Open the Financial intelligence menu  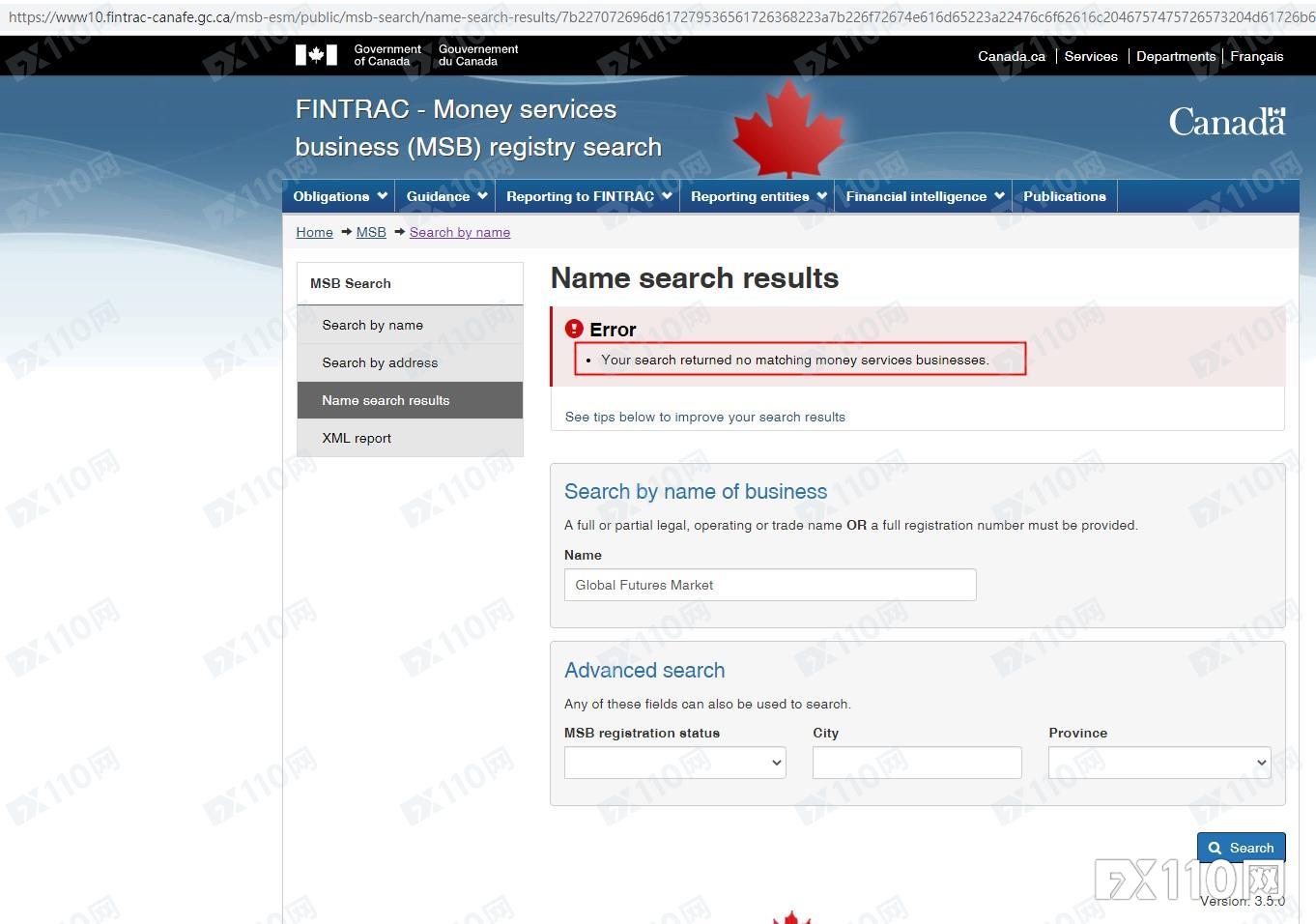click(x=925, y=196)
